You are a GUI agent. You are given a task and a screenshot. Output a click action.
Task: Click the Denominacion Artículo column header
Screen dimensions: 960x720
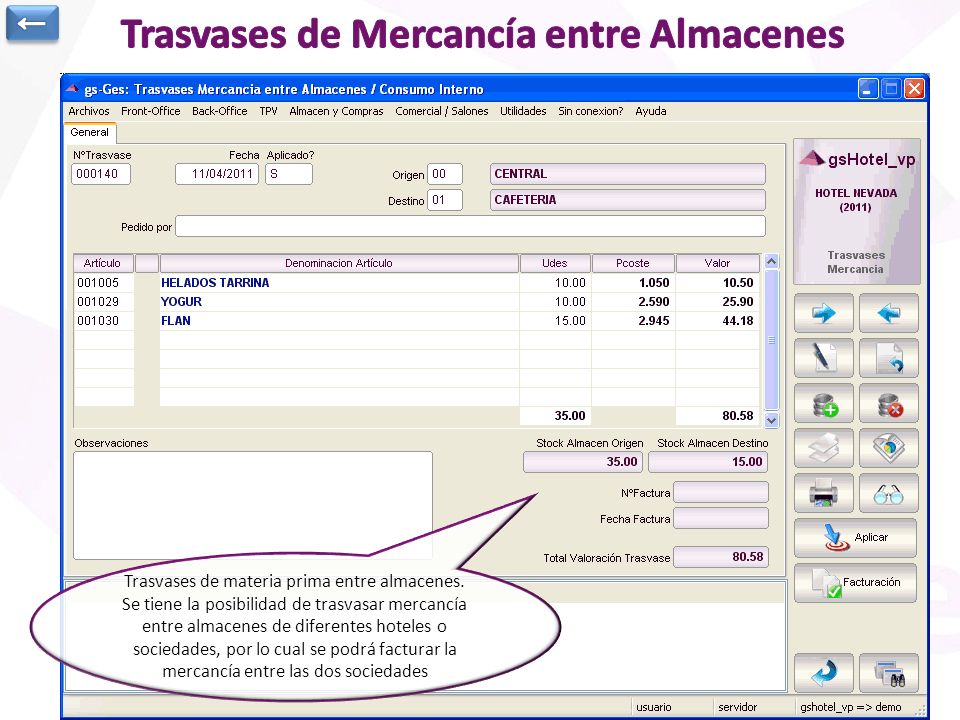click(339, 263)
